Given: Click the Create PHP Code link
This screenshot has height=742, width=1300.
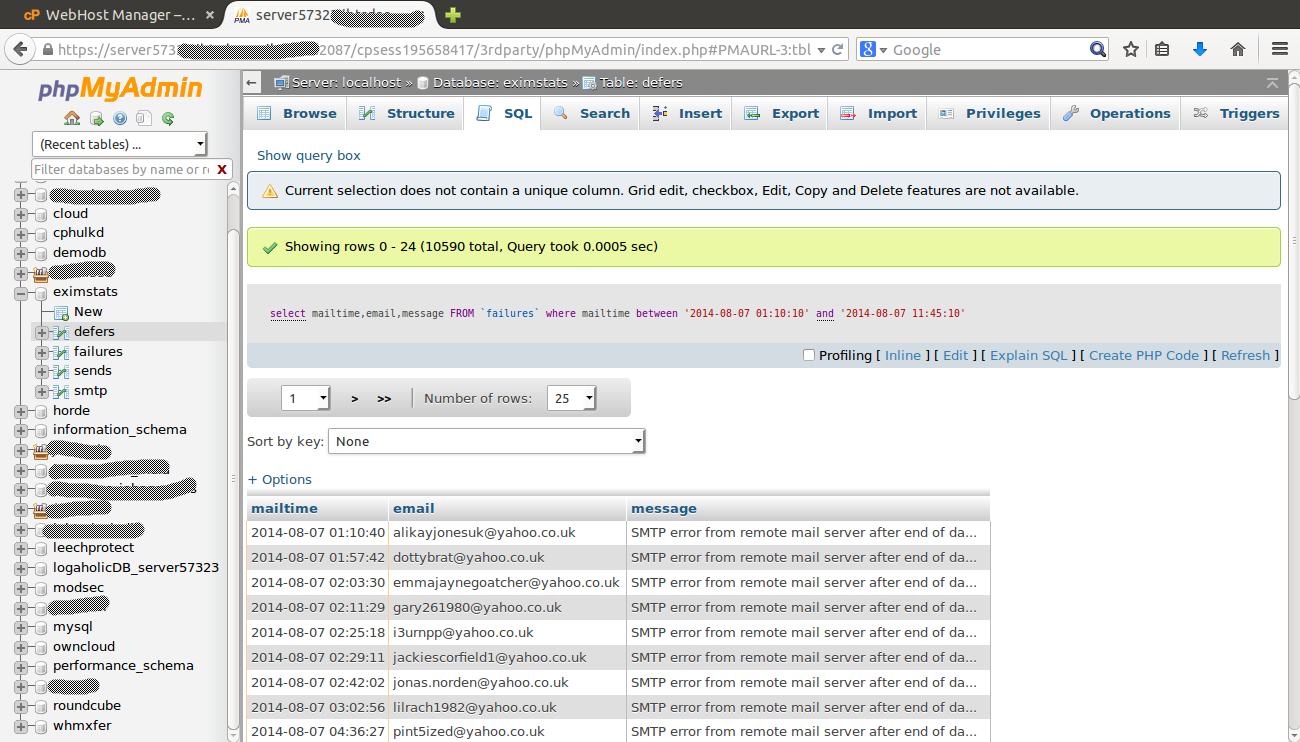Looking at the screenshot, I should tap(1144, 355).
